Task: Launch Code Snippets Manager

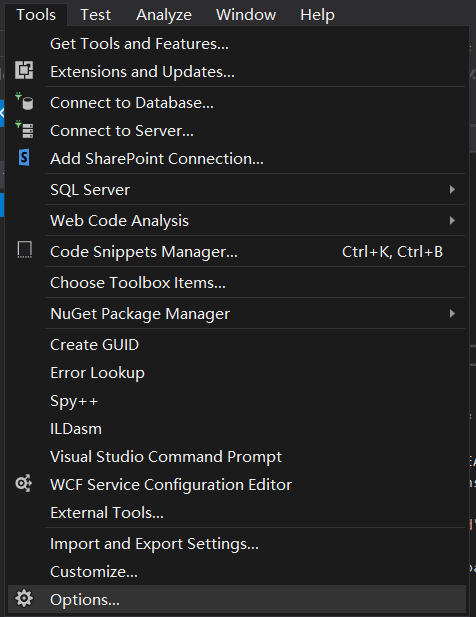Action: 237,251
